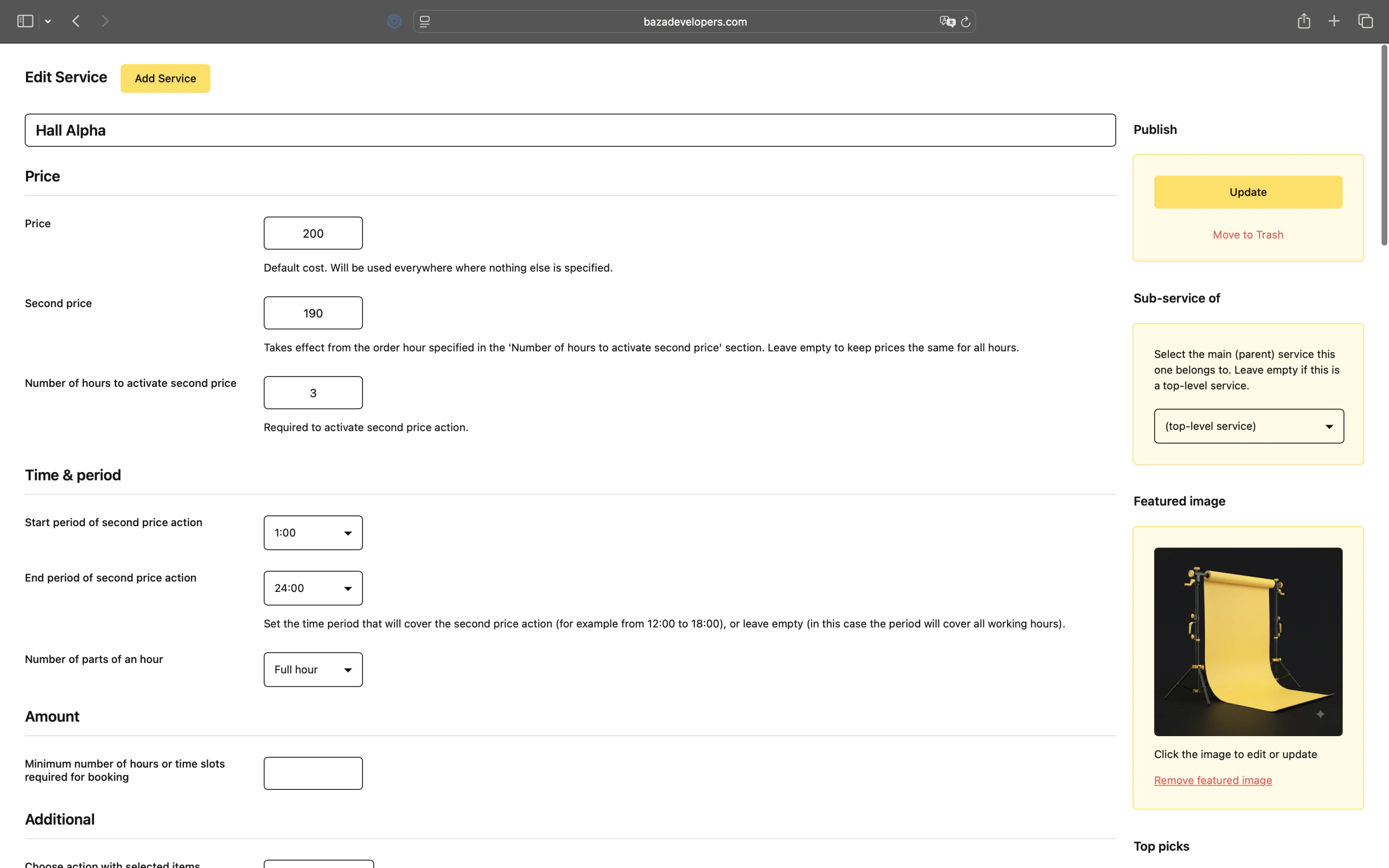Click the Update button

[1248, 192]
